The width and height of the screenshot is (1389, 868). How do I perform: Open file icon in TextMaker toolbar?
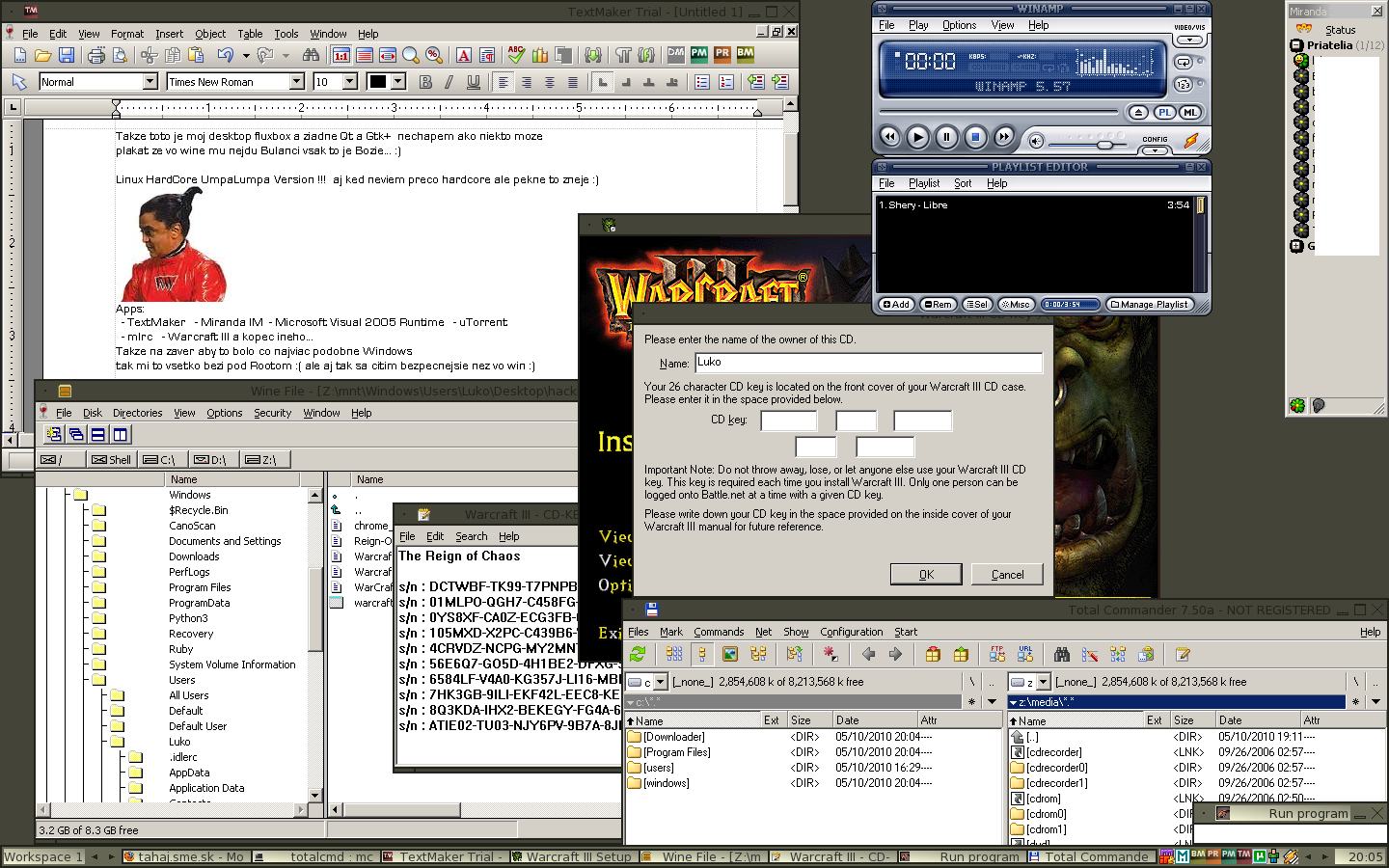coord(42,56)
